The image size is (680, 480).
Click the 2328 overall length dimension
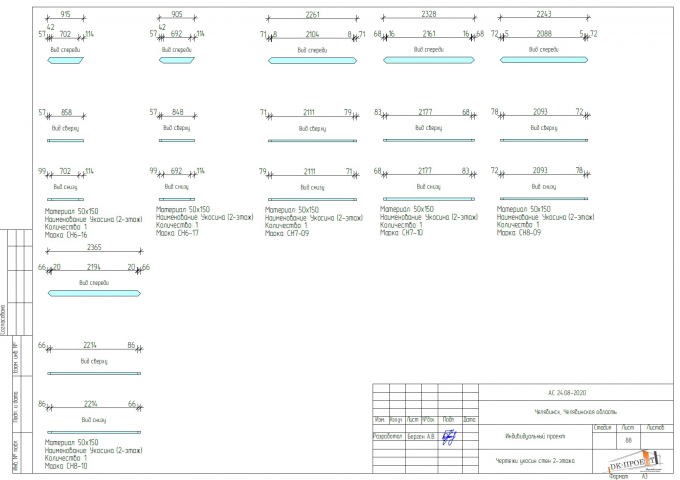(428, 14)
